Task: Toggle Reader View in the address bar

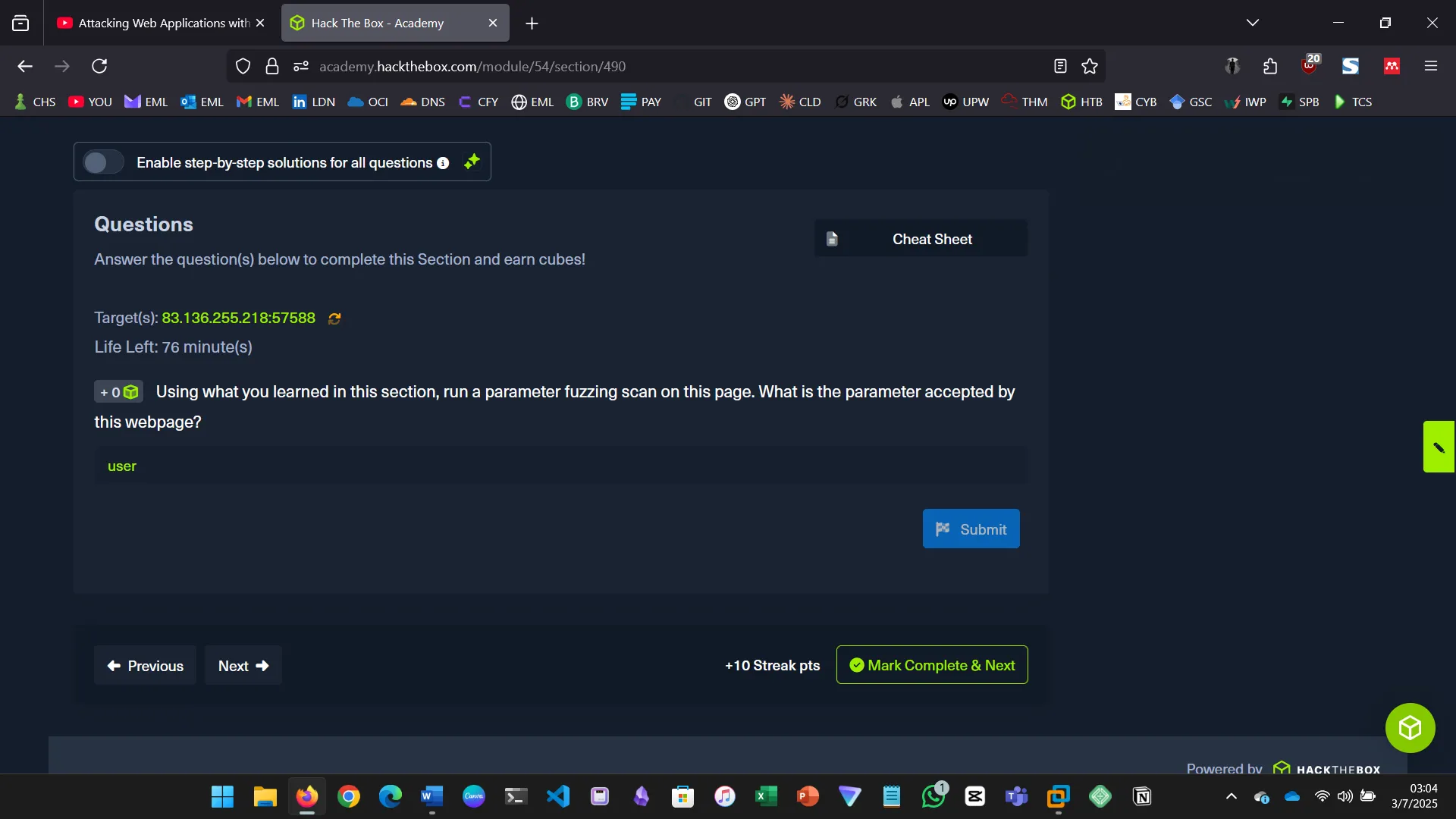Action: (x=1059, y=66)
